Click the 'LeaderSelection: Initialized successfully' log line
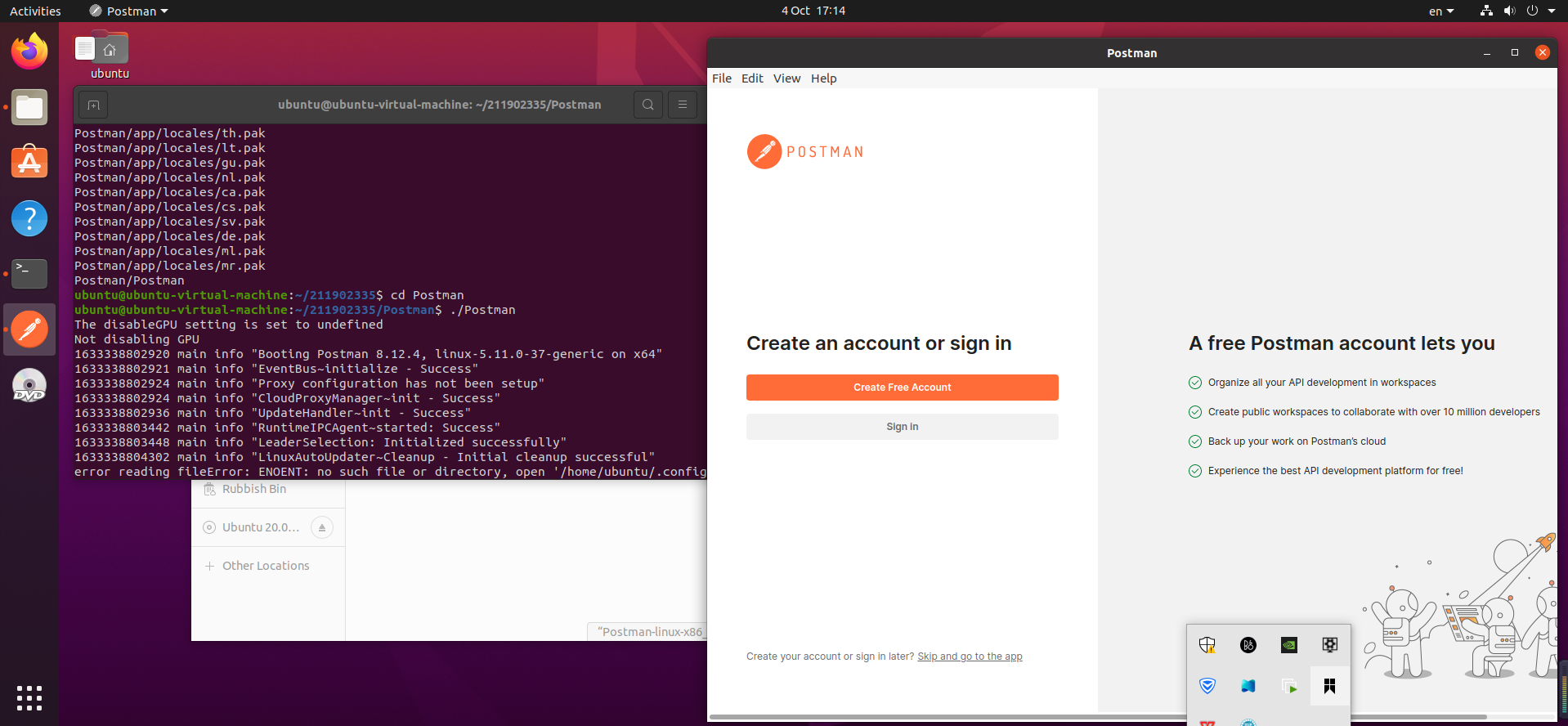Viewport: 1568px width, 726px height. 320,442
